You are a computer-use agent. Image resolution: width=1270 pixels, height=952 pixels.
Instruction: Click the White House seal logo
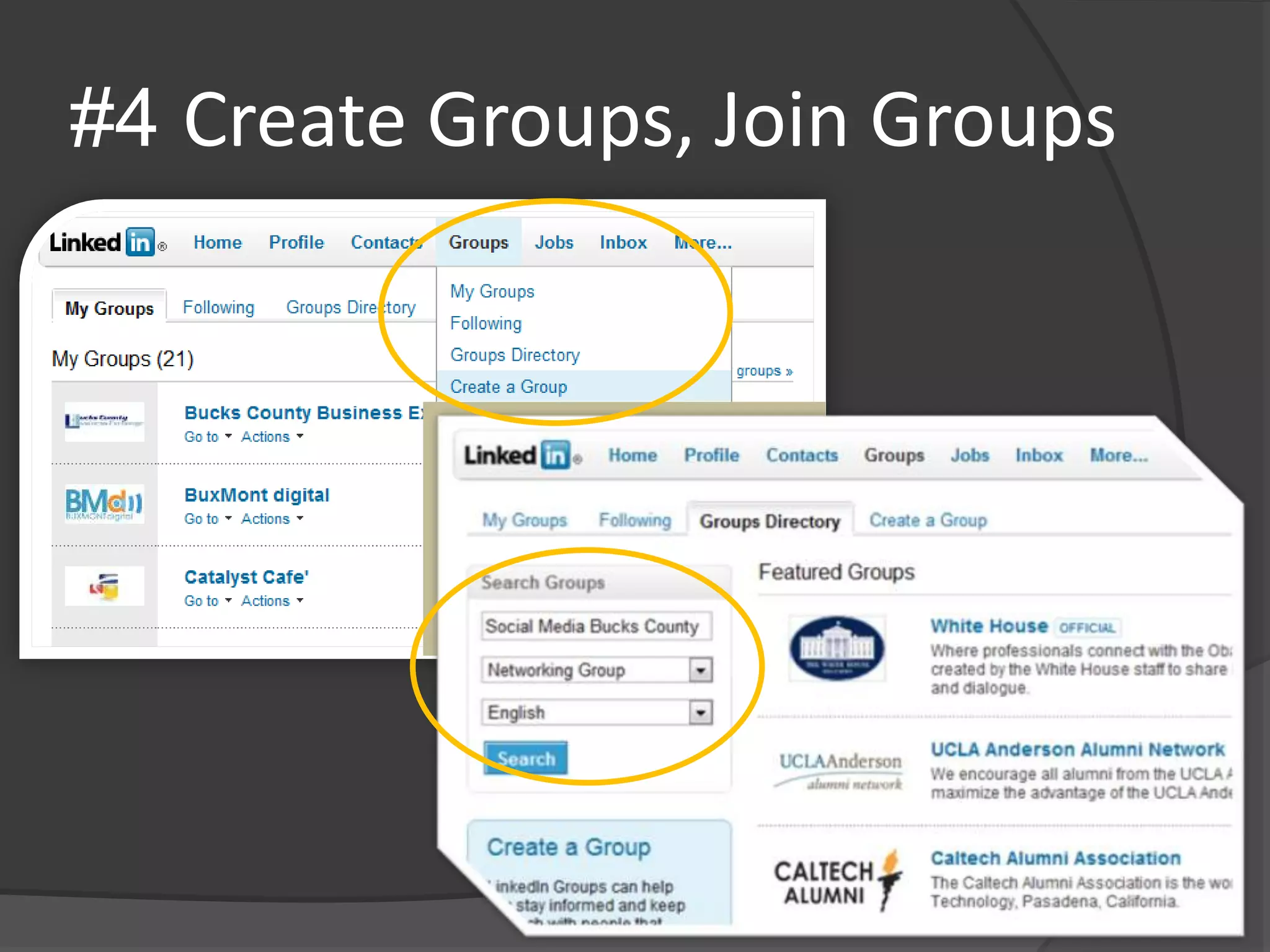(837, 649)
